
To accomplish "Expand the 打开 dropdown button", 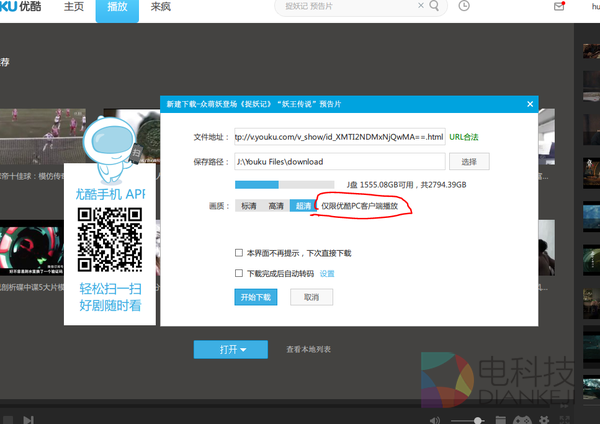I will click(231, 349).
